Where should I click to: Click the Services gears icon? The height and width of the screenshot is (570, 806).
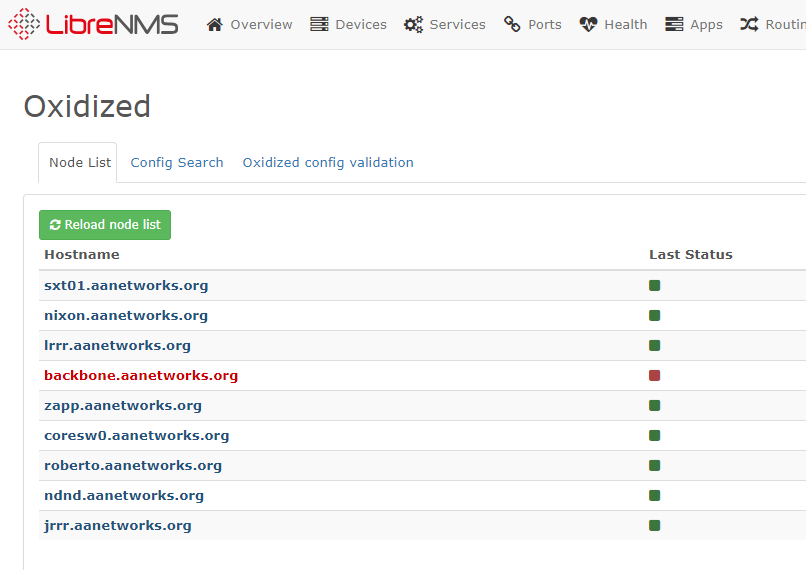click(x=413, y=24)
